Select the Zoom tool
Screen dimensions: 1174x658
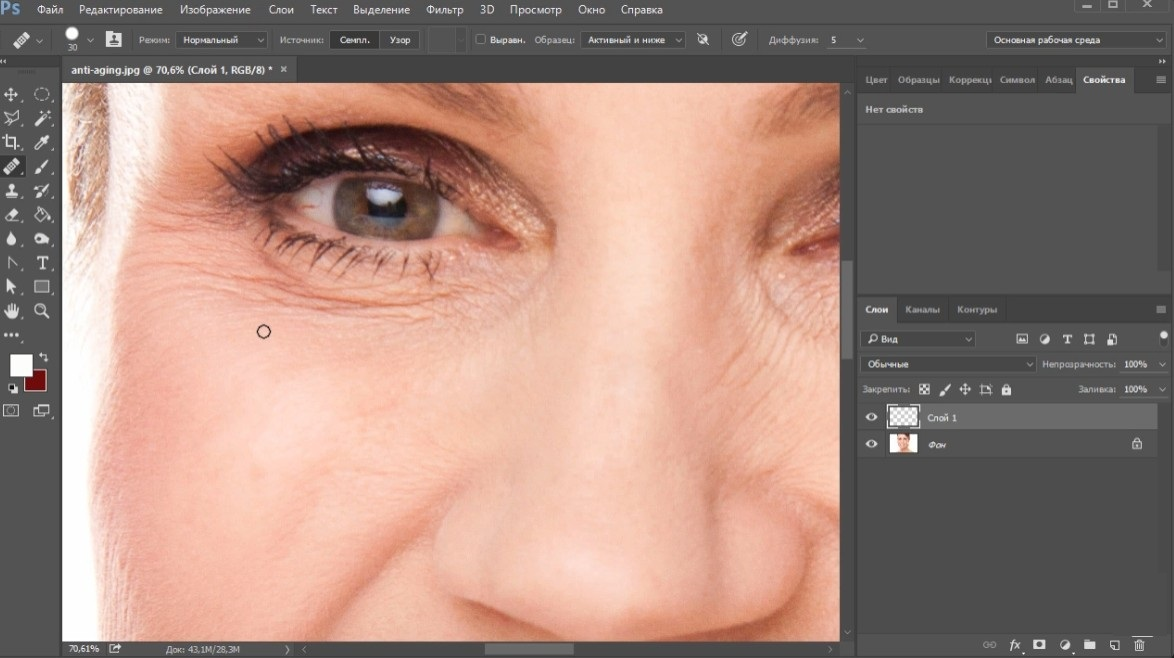tap(42, 311)
